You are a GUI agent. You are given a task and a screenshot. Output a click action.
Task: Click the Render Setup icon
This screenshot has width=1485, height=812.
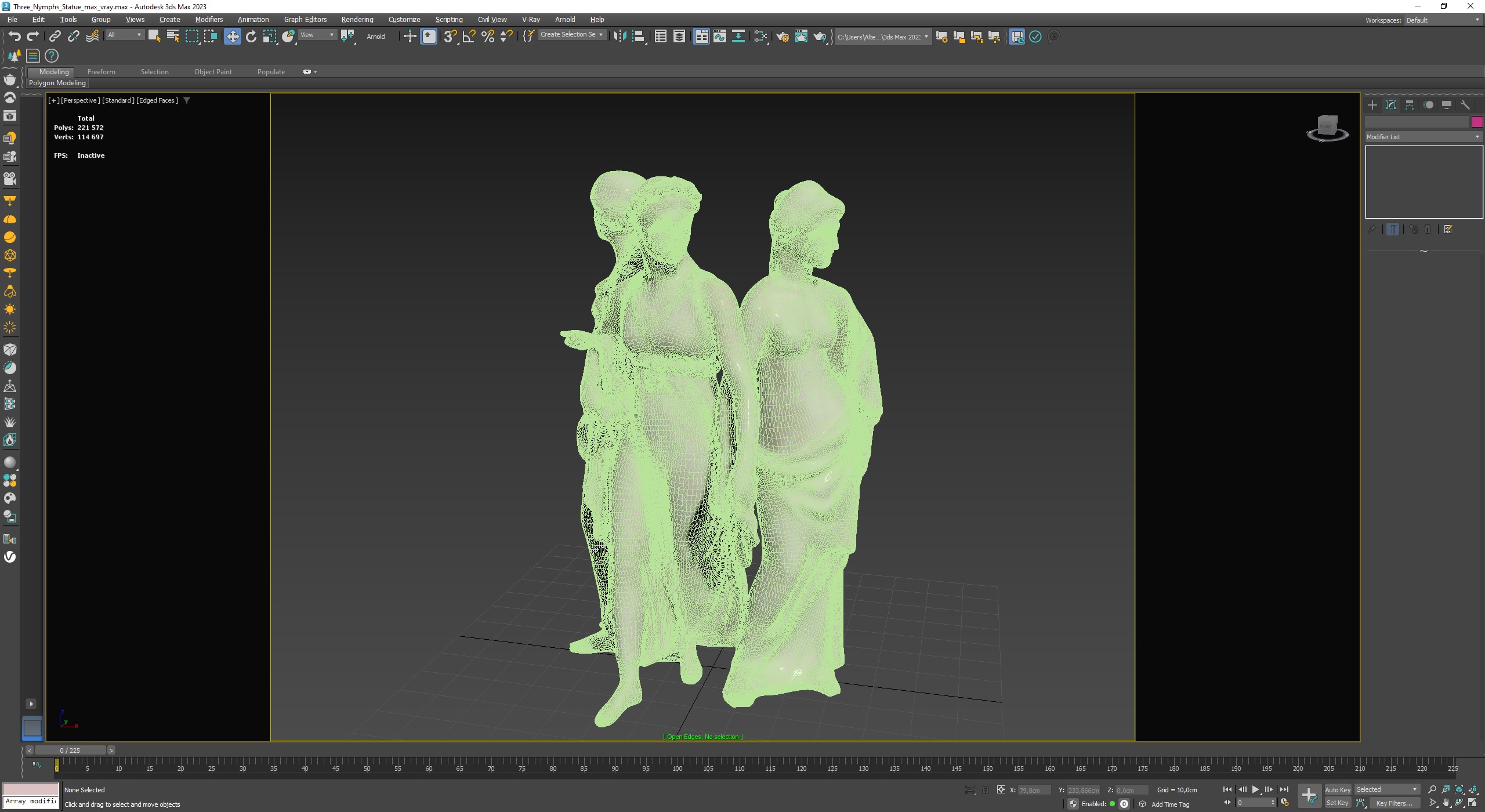tap(784, 37)
